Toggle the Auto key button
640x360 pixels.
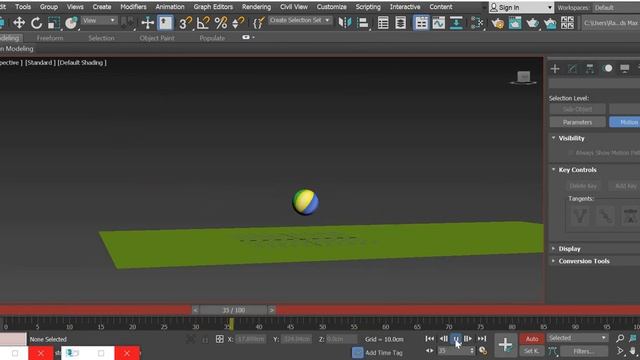click(x=532, y=339)
